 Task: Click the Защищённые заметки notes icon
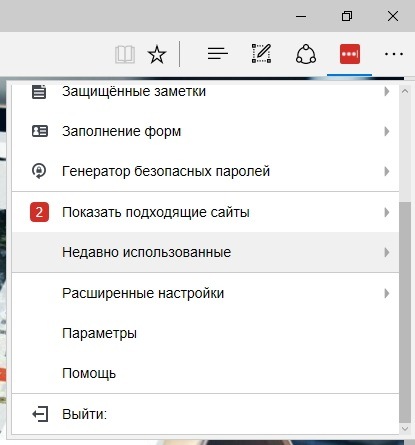39,92
